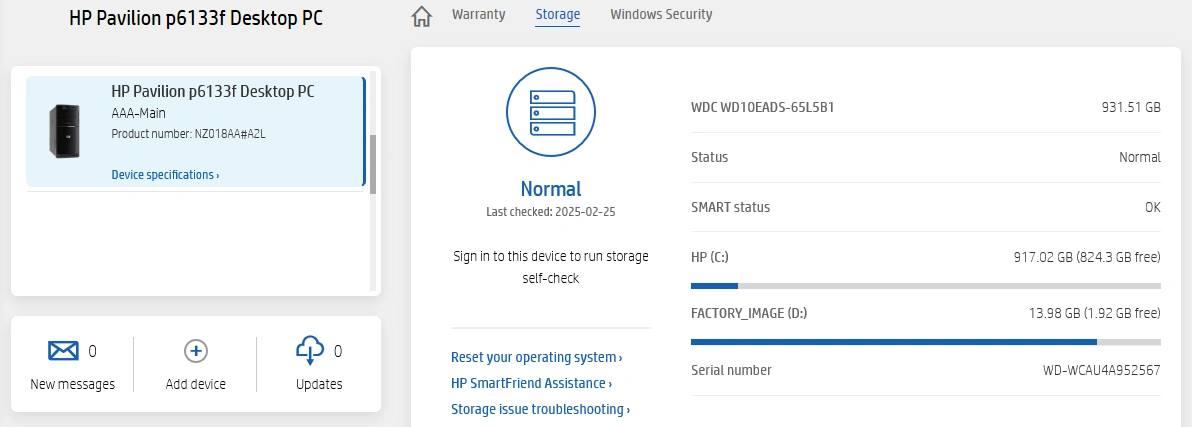Switch to the Windows Security tab
Image resolution: width=1192 pixels, height=427 pixels.
tap(661, 15)
